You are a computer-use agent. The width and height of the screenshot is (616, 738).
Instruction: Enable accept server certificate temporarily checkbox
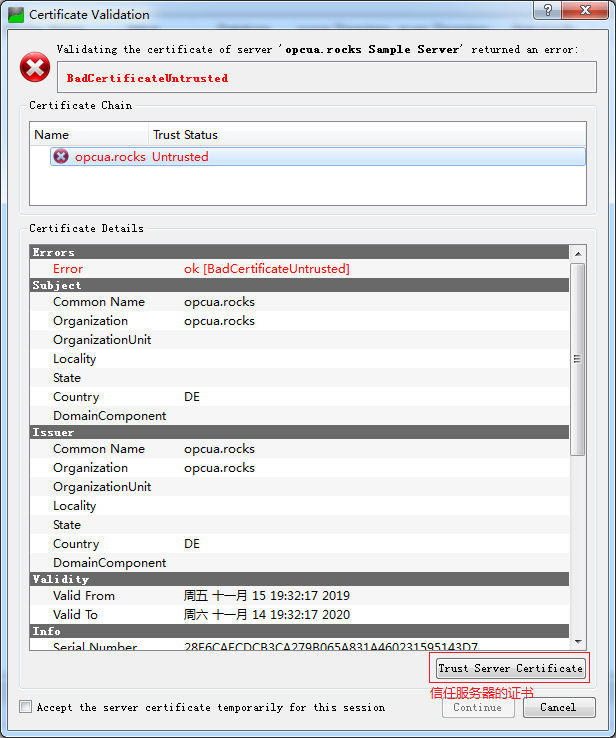[x=25, y=707]
